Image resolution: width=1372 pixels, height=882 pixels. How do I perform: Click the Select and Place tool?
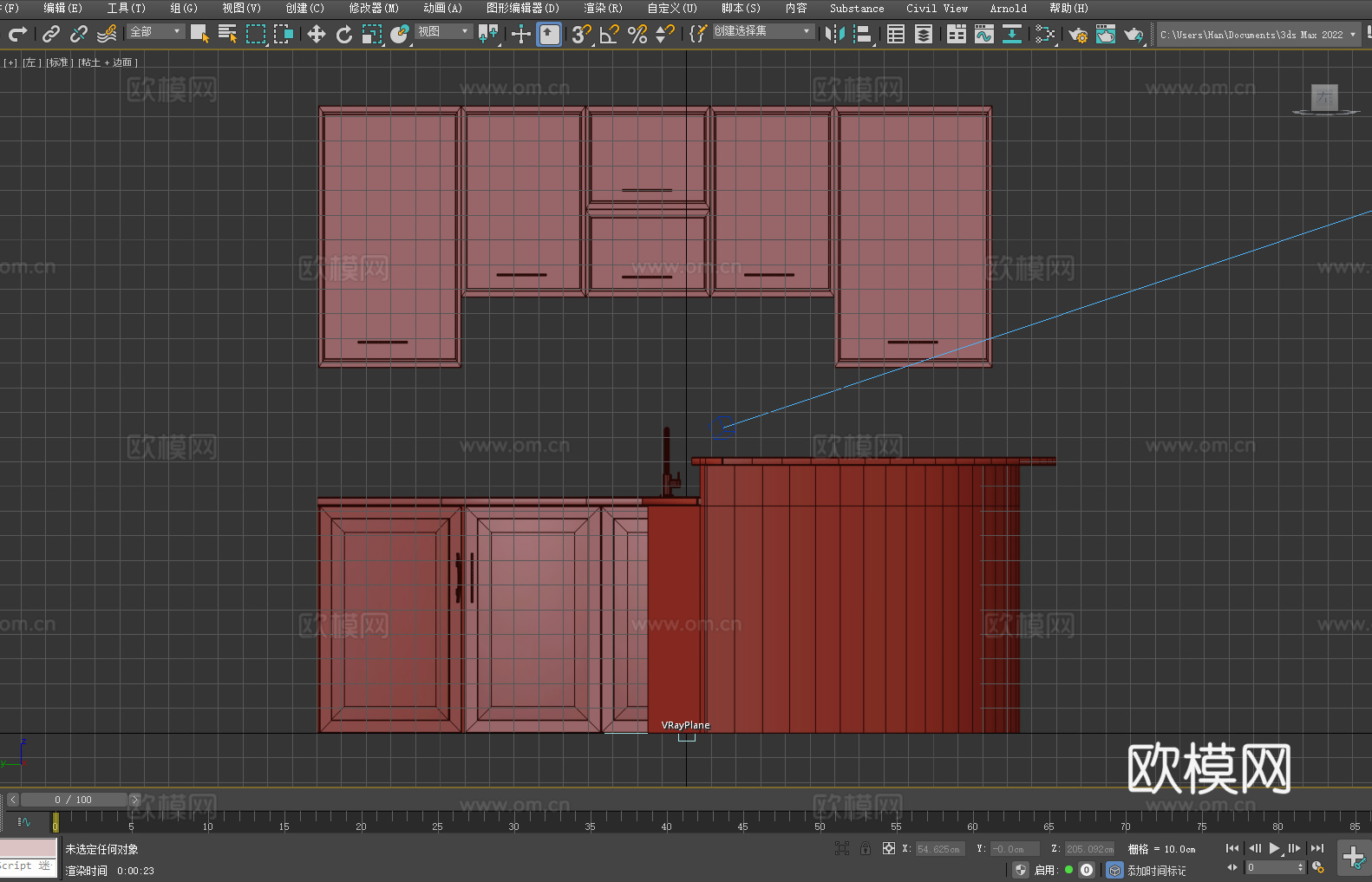(x=400, y=34)
